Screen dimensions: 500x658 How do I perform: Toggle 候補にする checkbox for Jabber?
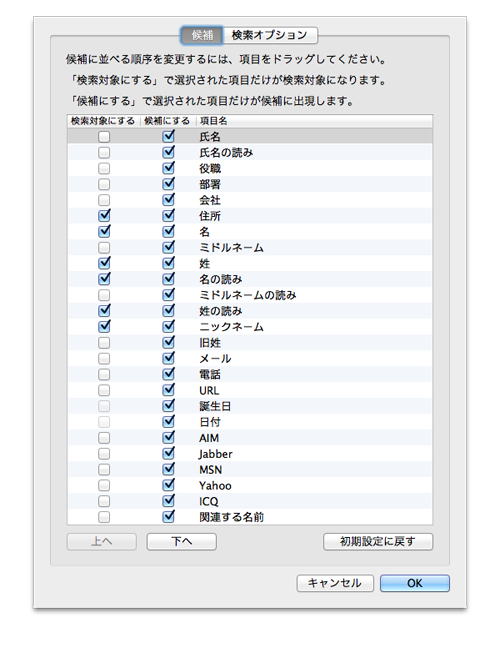point(168,453)
